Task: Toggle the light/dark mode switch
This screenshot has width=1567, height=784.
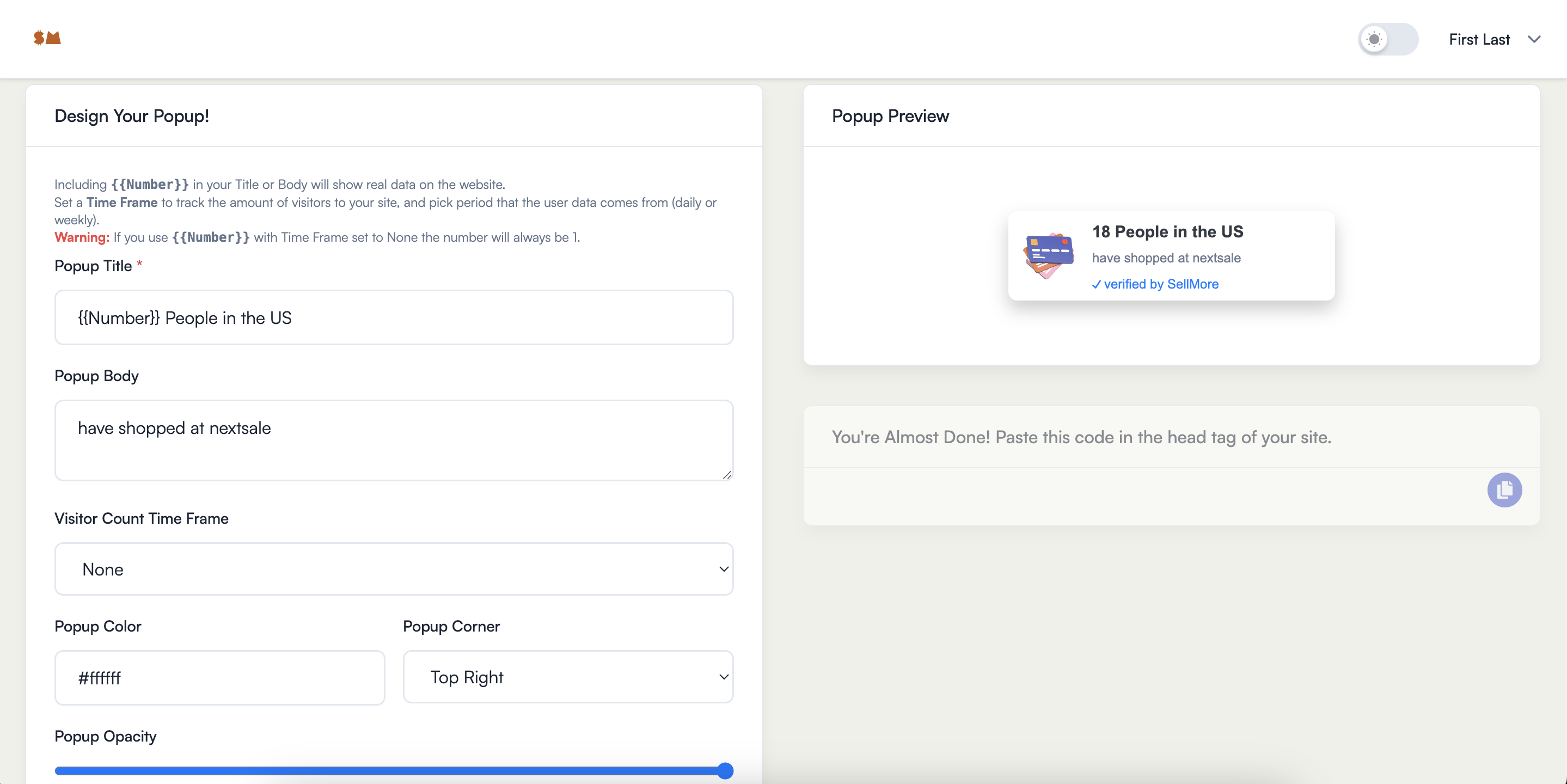Action: (1387, 40)
